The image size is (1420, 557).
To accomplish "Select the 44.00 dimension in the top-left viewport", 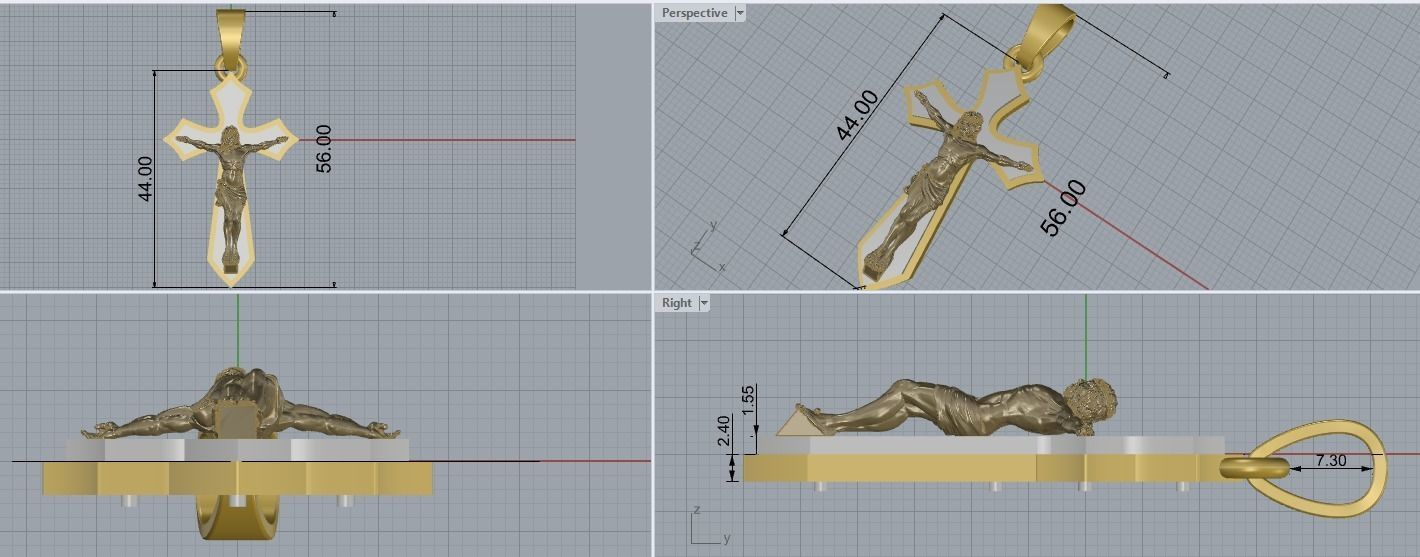I will pos(146,178).
